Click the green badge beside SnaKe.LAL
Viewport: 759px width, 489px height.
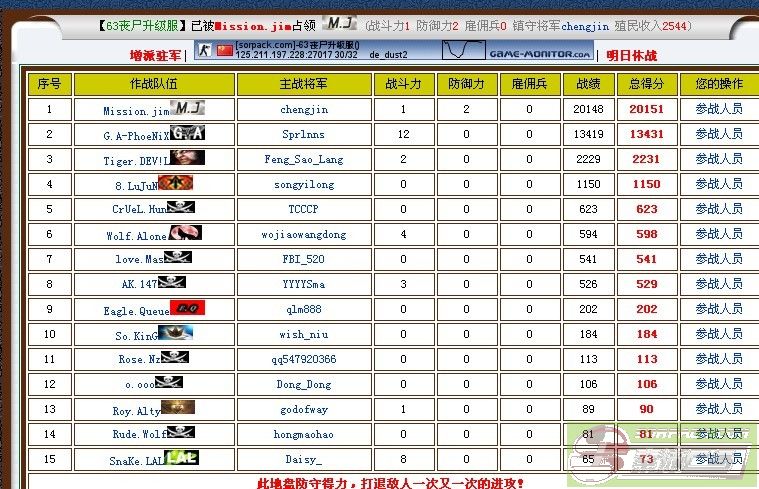(x=181, y=458)
